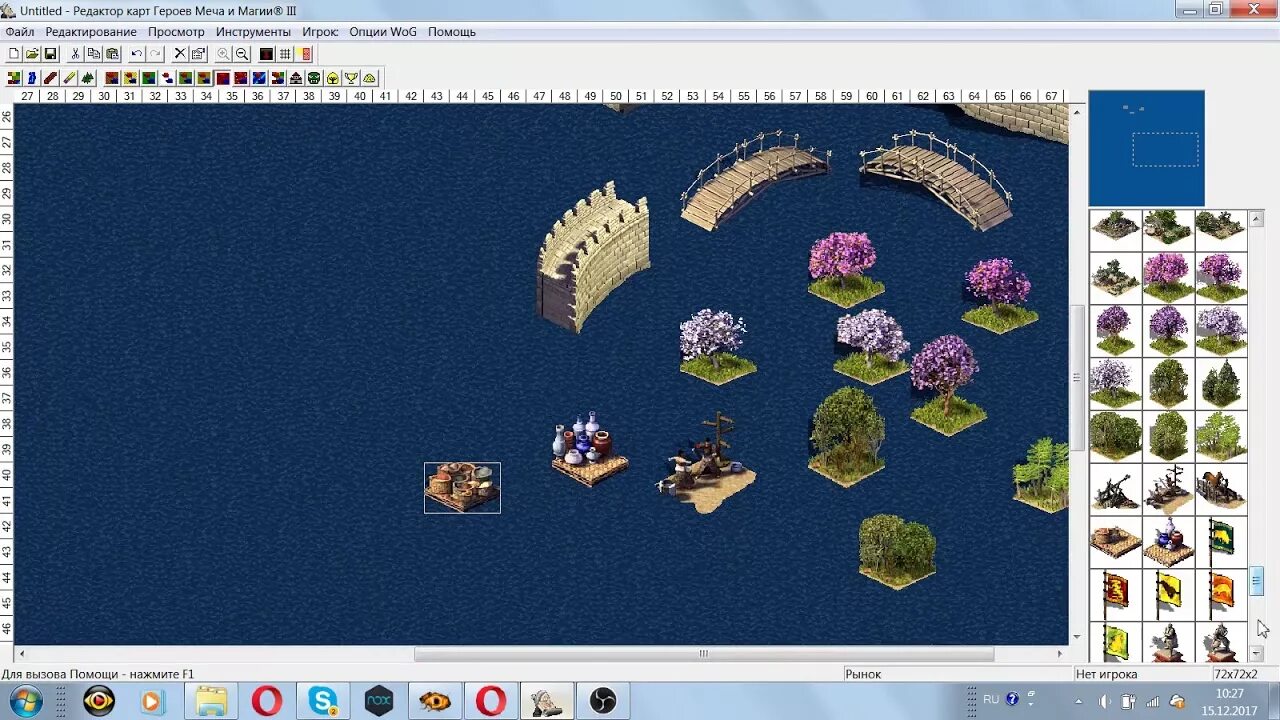The height and width of the screenshot is (720, 1280).
Task: Select the left wooden bridge on map
Action: pos(754,180)
